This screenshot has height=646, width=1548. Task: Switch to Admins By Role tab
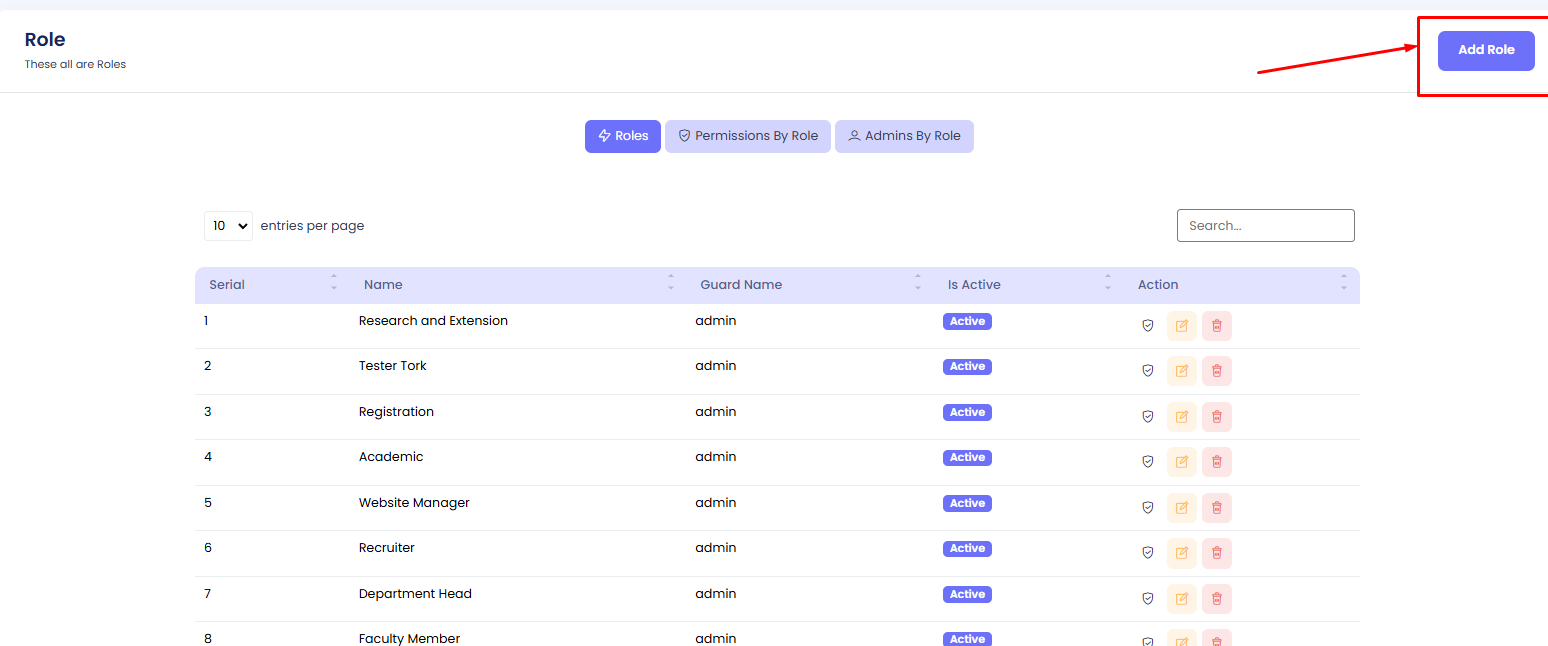click(904, 136)
